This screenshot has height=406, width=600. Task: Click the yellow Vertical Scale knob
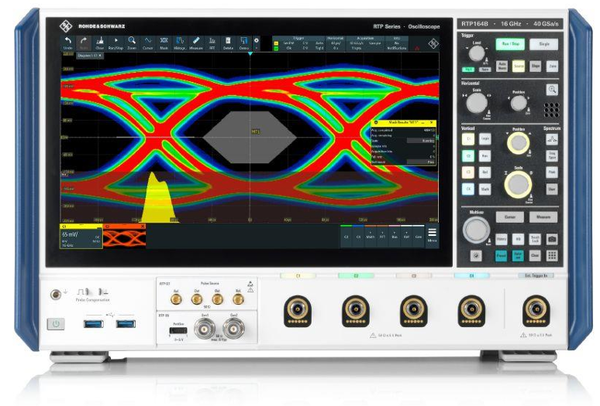[x=518, y=182]
